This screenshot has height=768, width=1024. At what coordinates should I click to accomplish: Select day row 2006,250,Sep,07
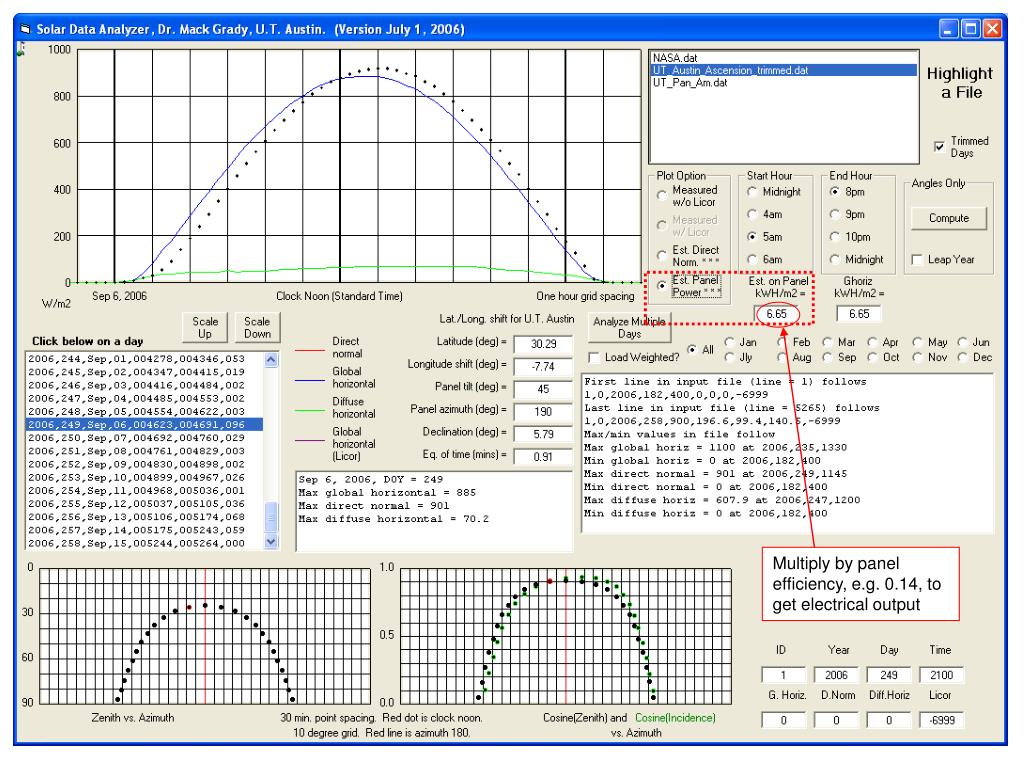tap(144, 438)
